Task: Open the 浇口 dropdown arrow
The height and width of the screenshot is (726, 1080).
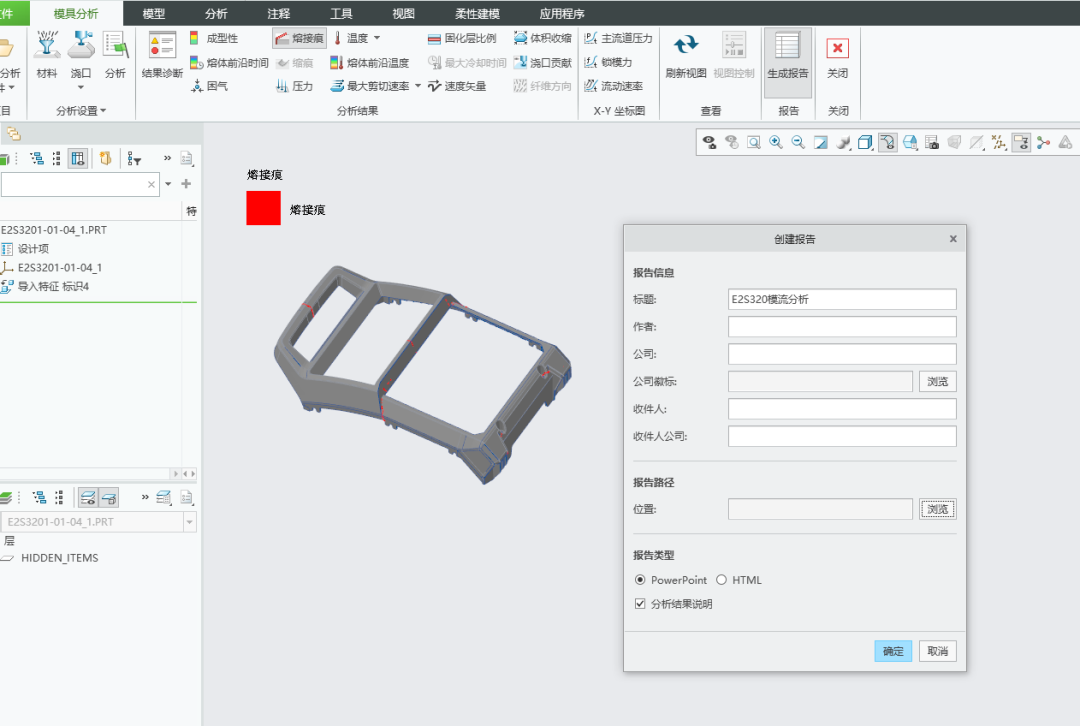Action: pyautogui.click(x=81, y=87)
